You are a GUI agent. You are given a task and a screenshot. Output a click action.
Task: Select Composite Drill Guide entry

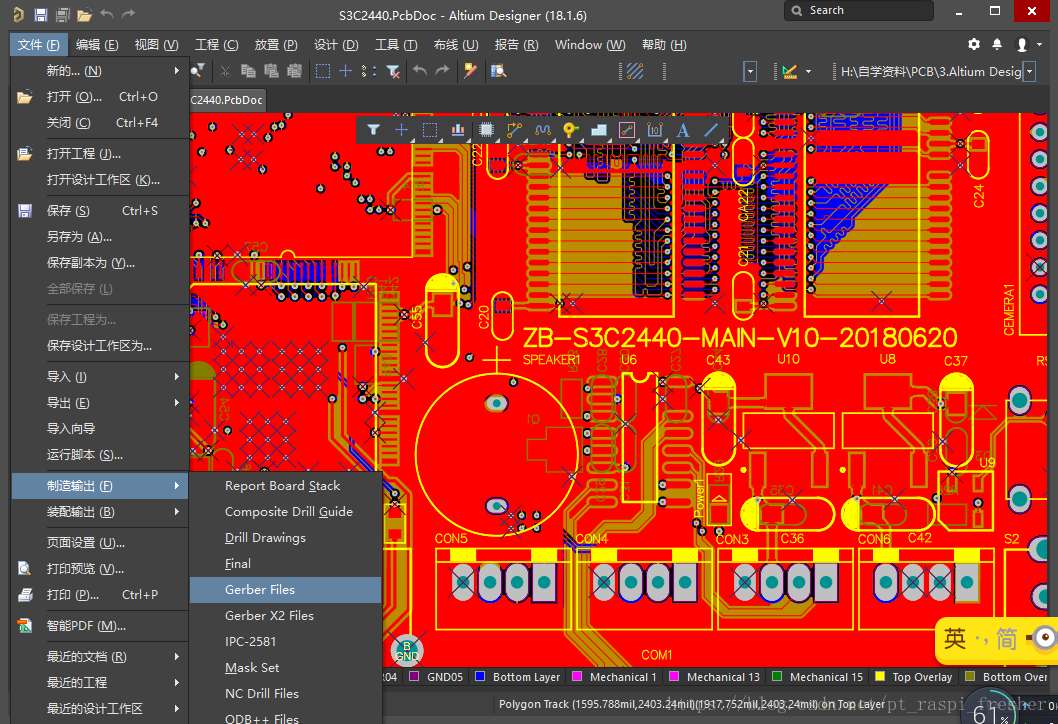pos(285,511)
